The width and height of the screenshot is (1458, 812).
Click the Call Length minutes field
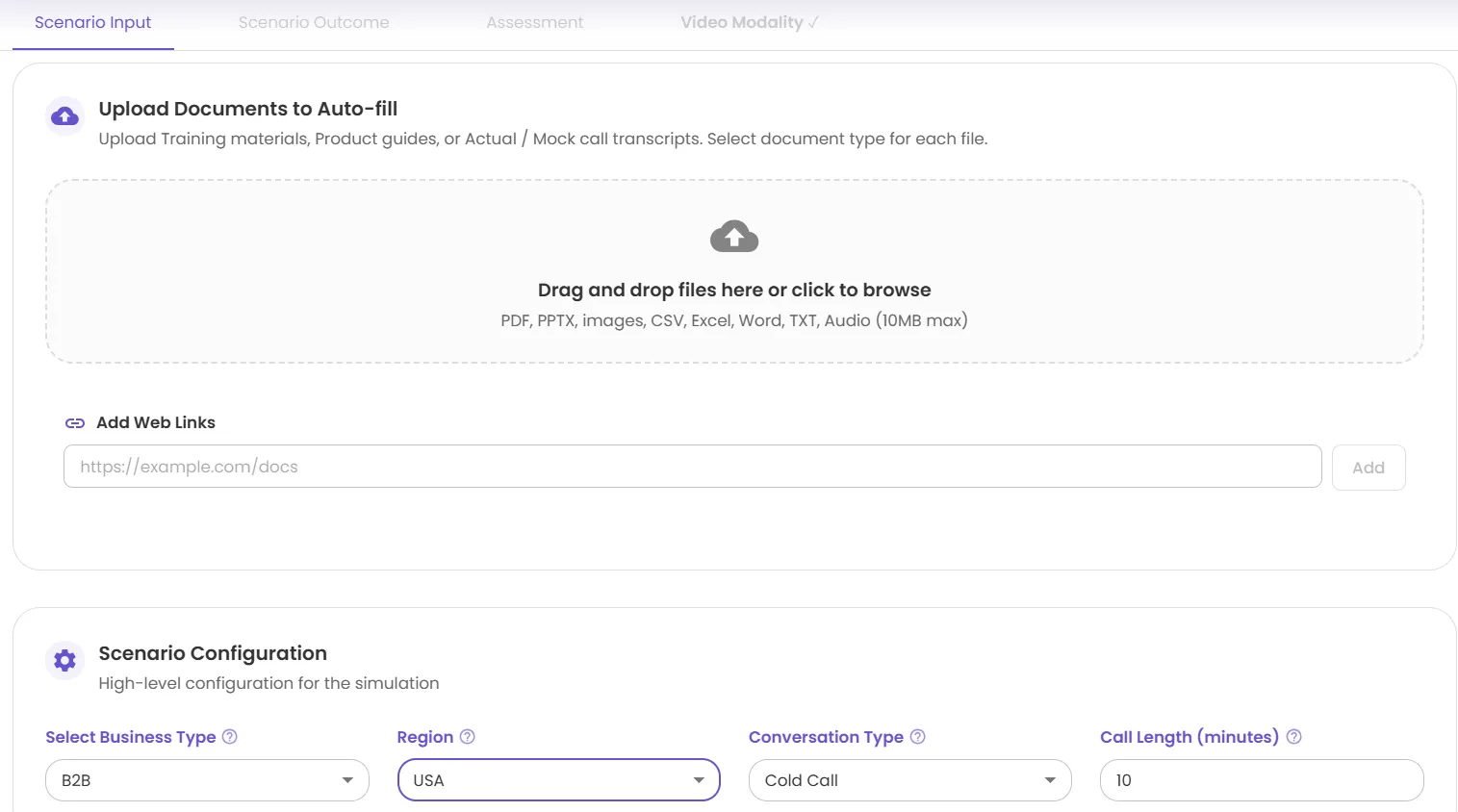(1261, 780)
